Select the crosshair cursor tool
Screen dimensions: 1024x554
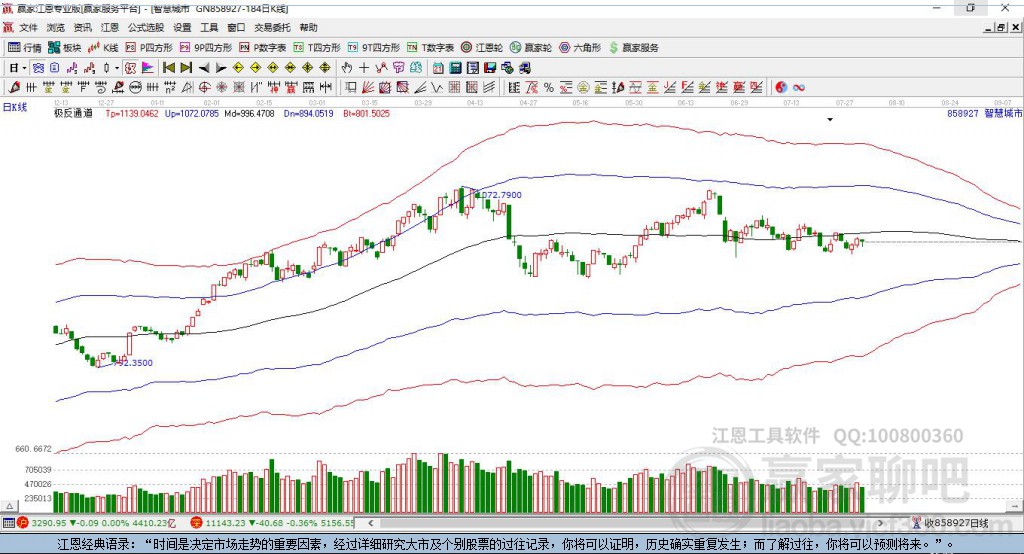pyautogui.click(x=364, y=67)
